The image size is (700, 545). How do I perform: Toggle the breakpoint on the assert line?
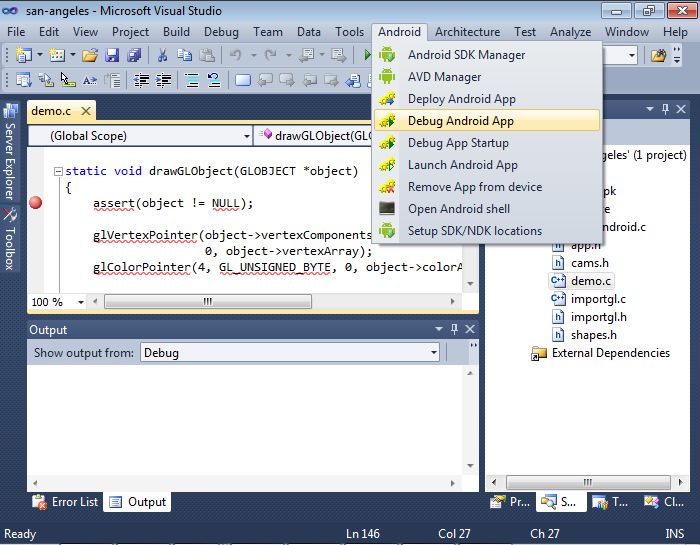36,203
